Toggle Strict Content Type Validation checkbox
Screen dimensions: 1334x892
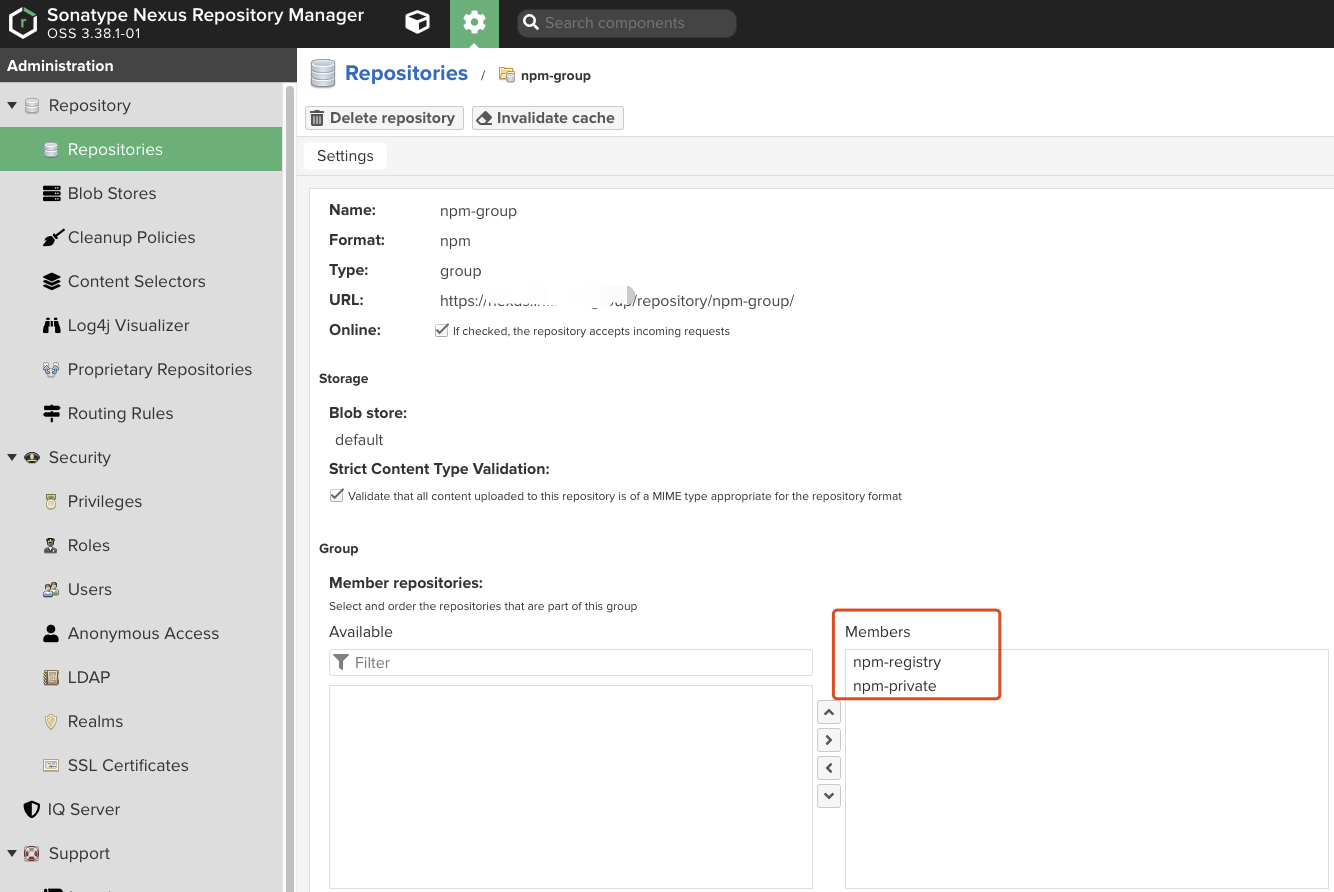[x=336, y=495]
